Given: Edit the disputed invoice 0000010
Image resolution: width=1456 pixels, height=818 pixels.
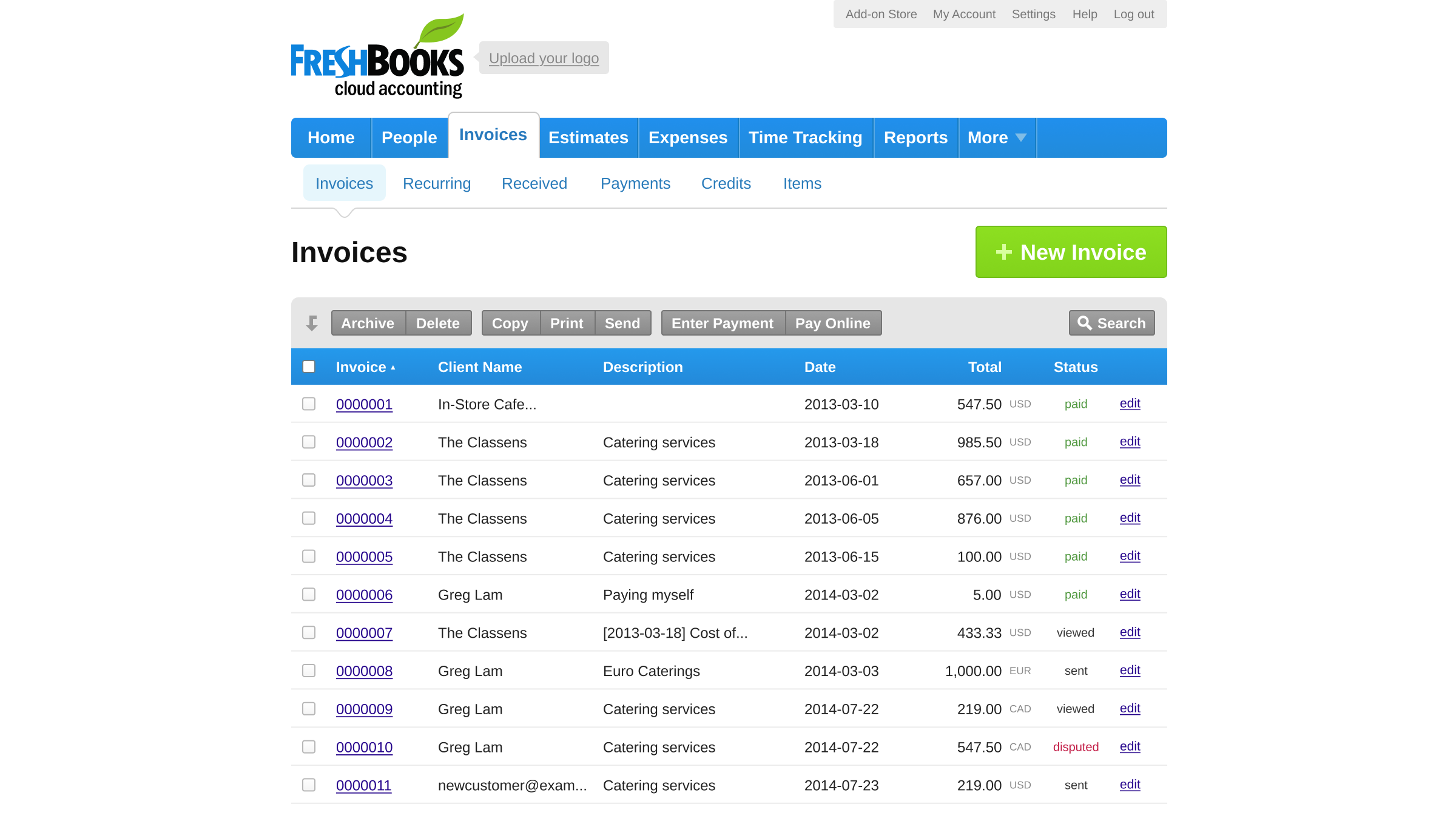Looking at the screenshot, I should click(1130, 746).
